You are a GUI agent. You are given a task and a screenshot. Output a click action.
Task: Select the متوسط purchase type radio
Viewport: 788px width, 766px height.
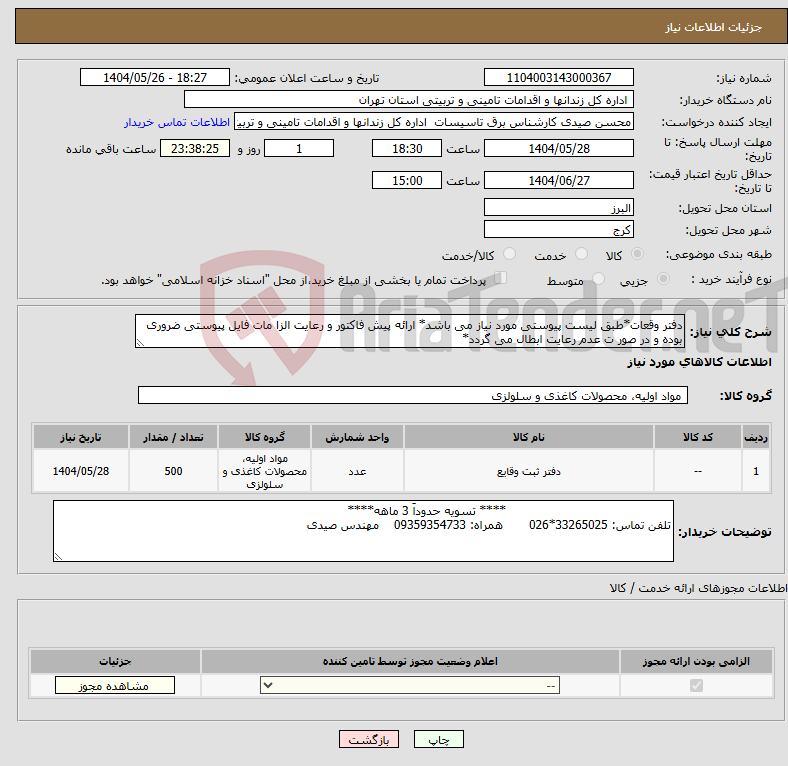click(x=598, y=279)
